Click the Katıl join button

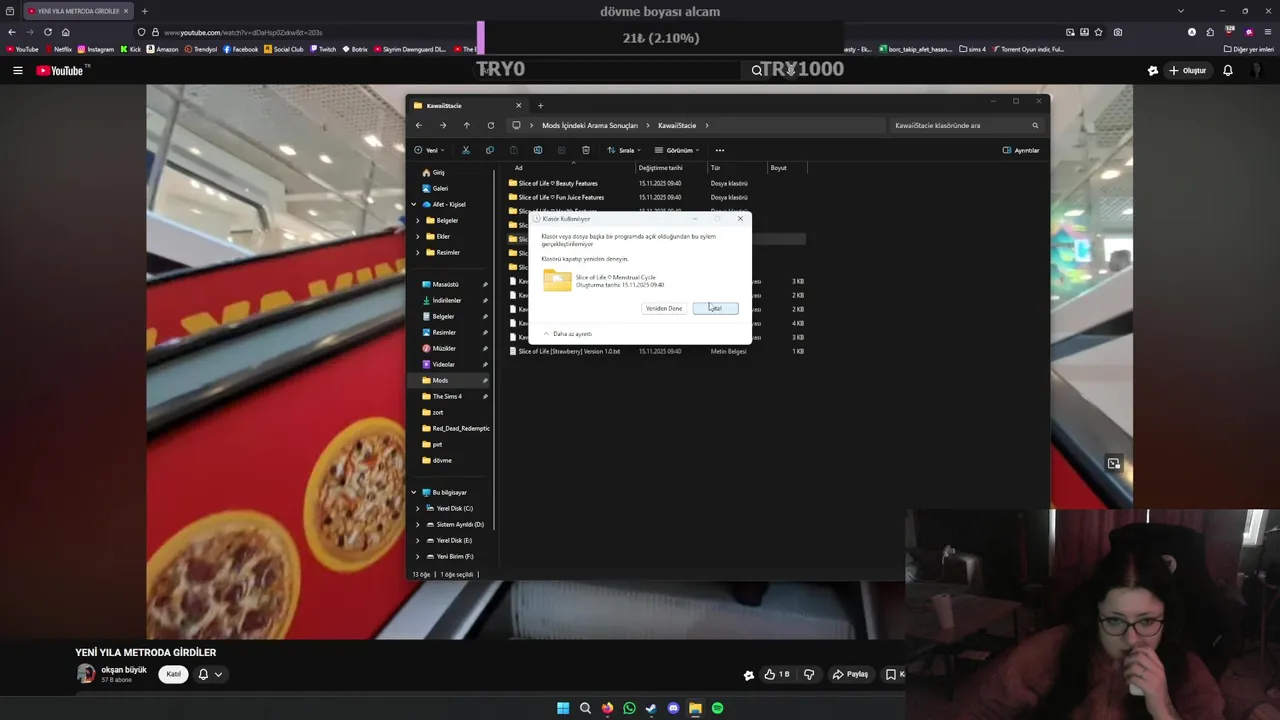pos(173,674)
